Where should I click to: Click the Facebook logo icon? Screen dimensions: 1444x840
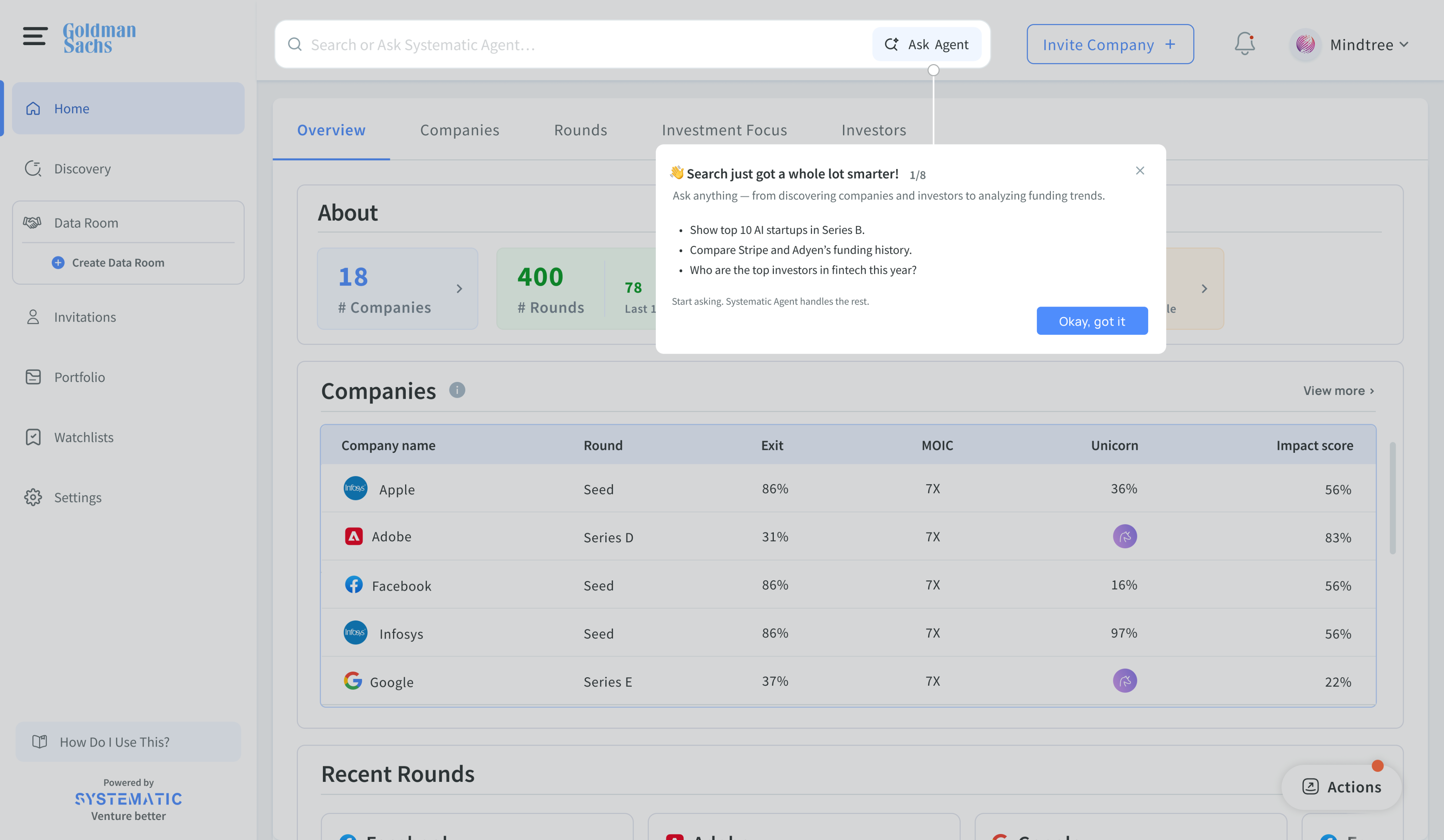click(354, 585)
